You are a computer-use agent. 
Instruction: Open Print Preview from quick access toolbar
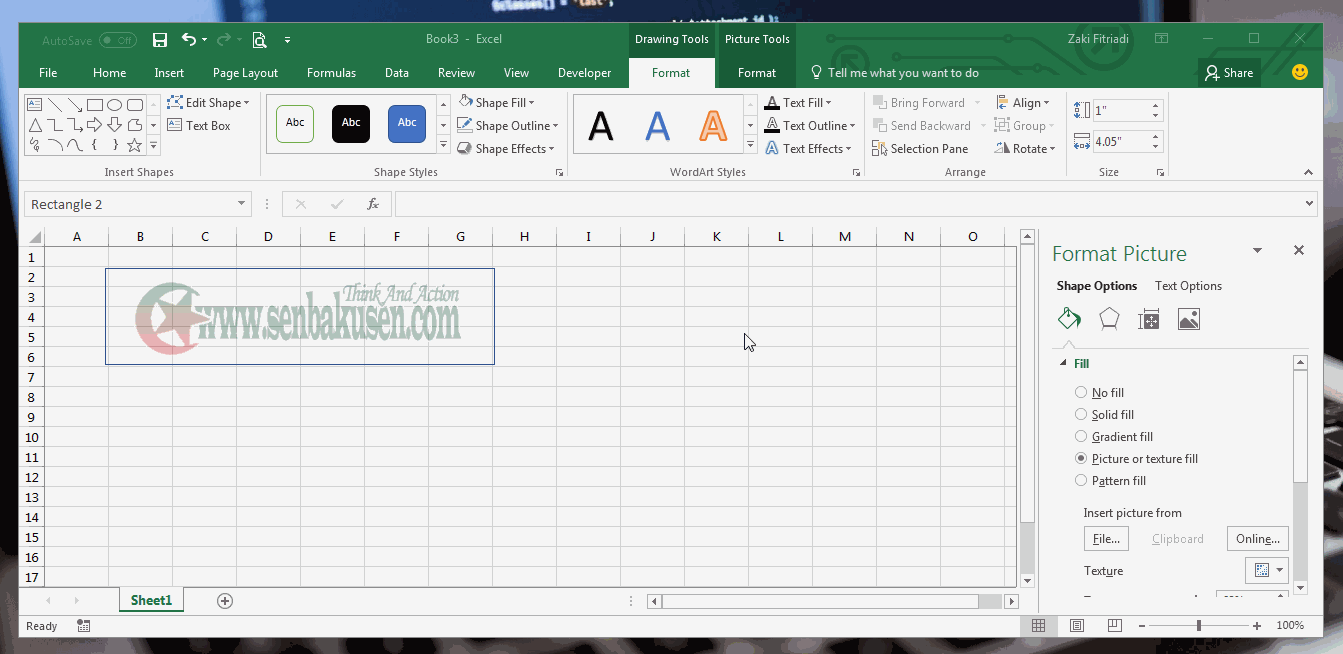click(x=259, y=40)
